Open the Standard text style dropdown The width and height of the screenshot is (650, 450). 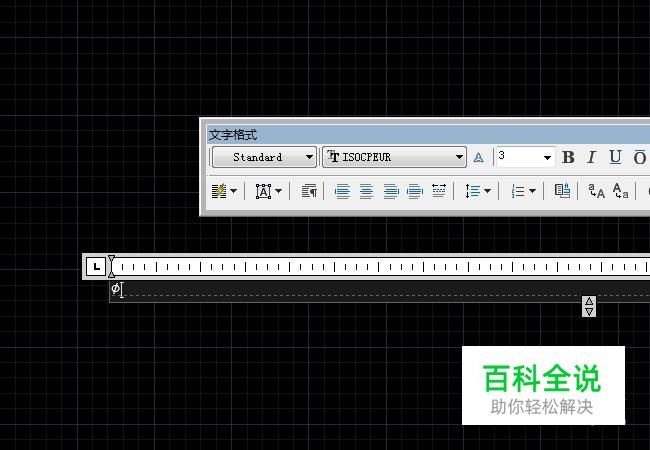pyautogui.click(x=264, y=157)
